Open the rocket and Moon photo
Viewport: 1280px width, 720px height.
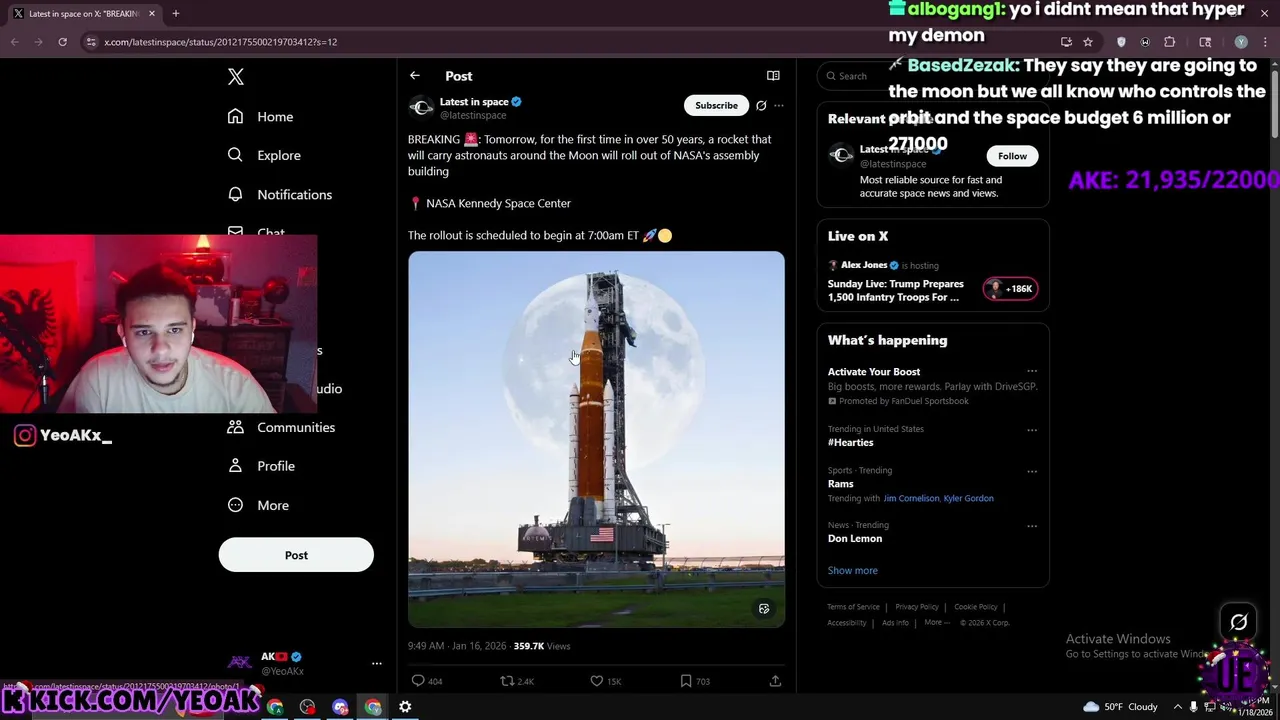click(596, 439)
